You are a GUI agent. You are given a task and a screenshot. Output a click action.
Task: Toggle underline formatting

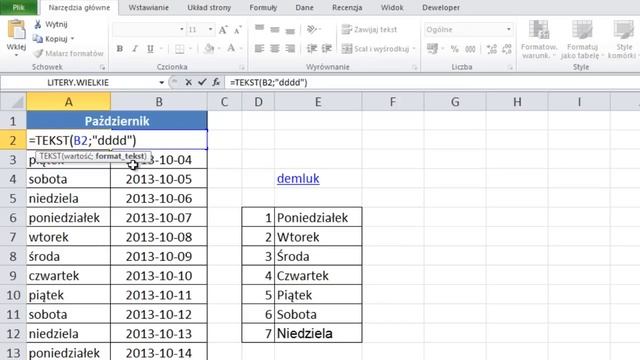[150, 49]
